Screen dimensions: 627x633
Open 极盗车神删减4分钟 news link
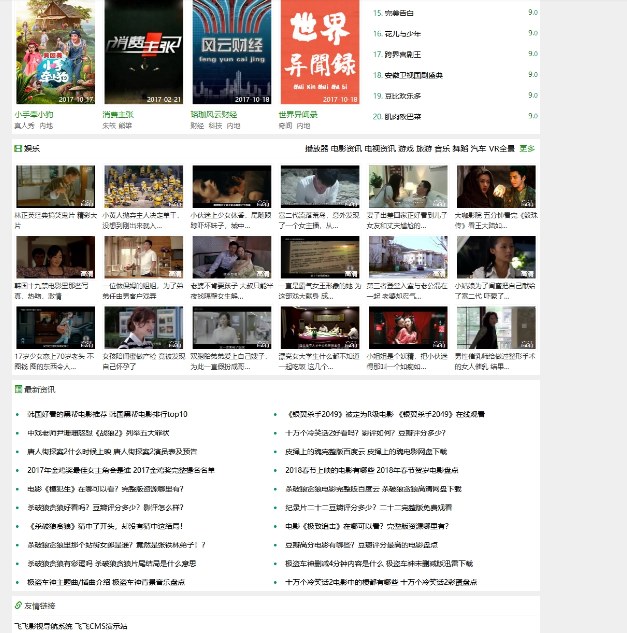379,564
